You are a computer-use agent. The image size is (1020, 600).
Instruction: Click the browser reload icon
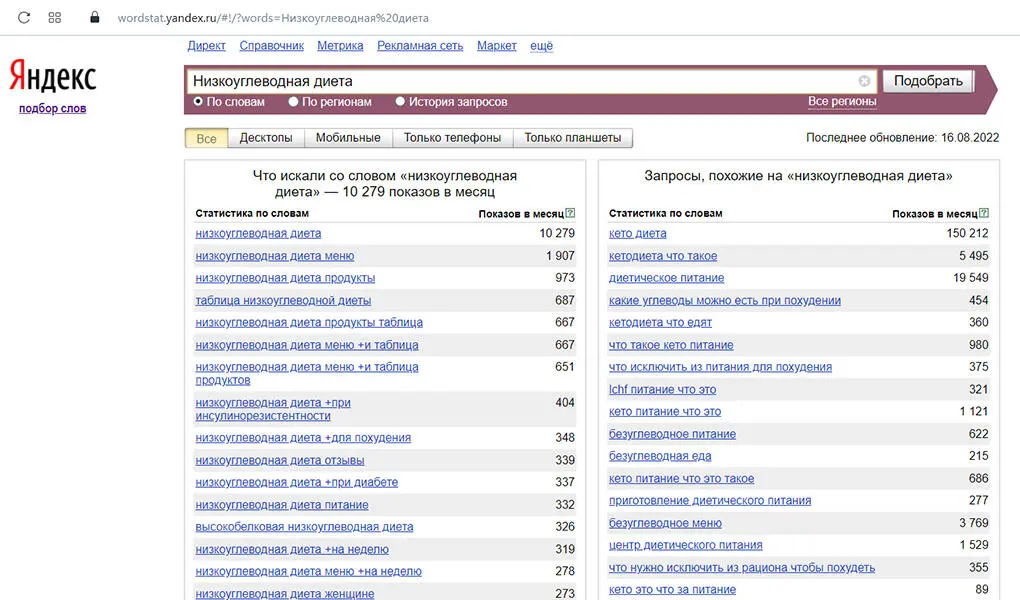point(24,18)
